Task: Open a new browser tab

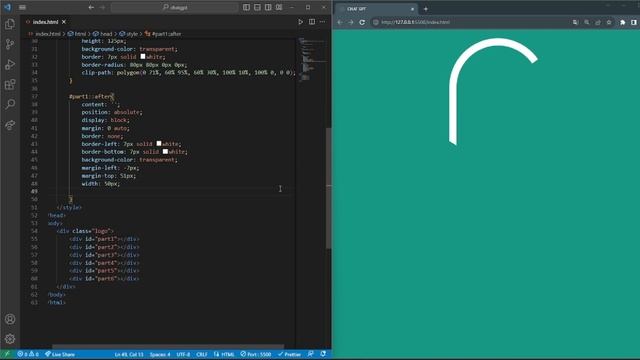Action: (425, 9)
